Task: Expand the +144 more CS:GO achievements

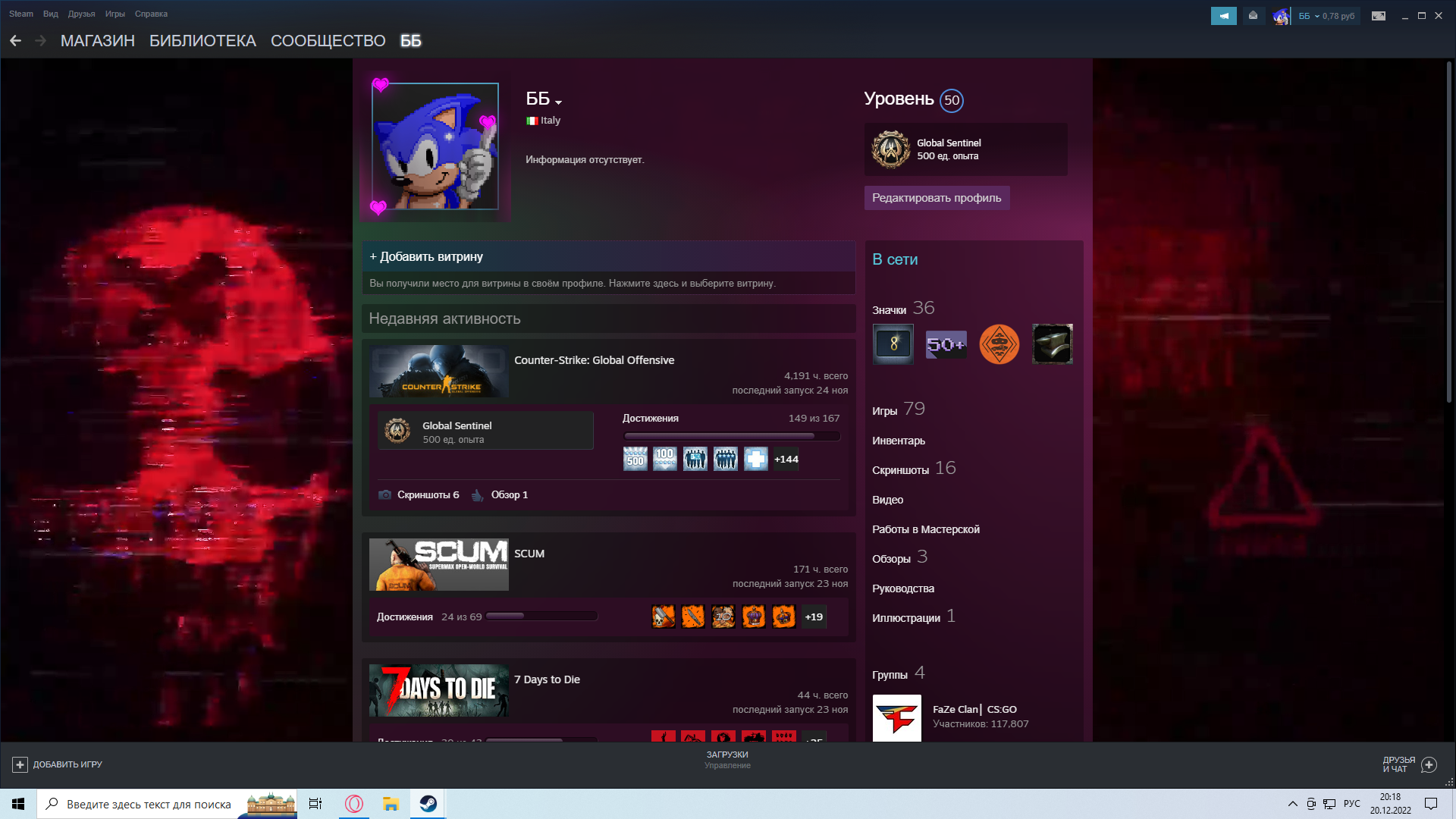Action: 786,459
